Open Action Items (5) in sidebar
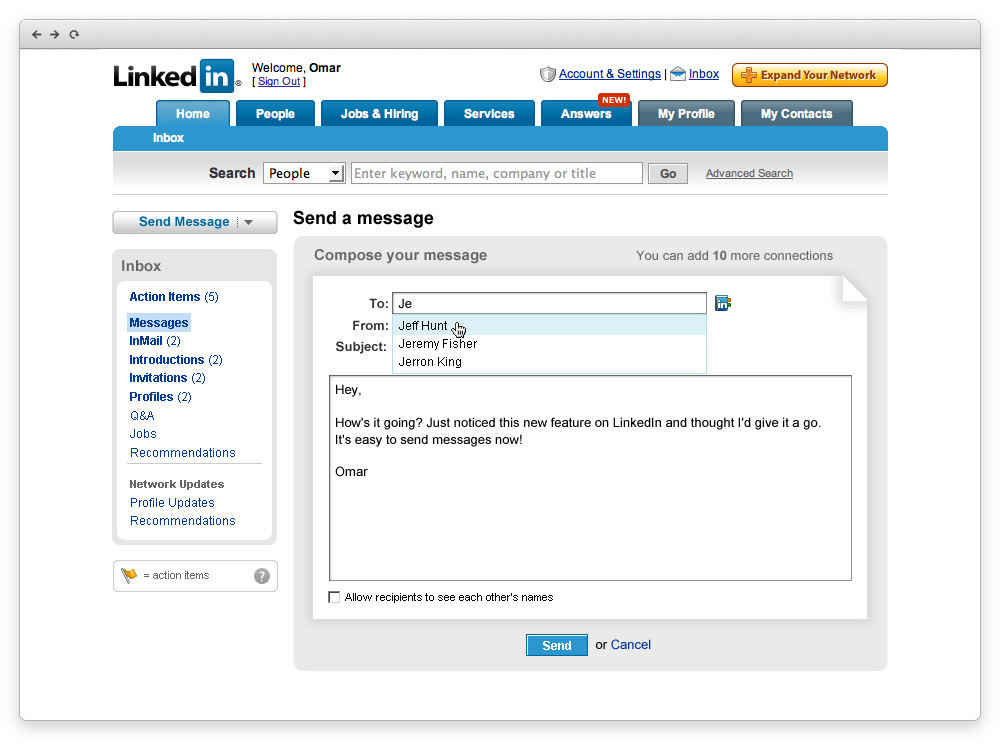Screen dimensions: 1000x747 (173, 297)
